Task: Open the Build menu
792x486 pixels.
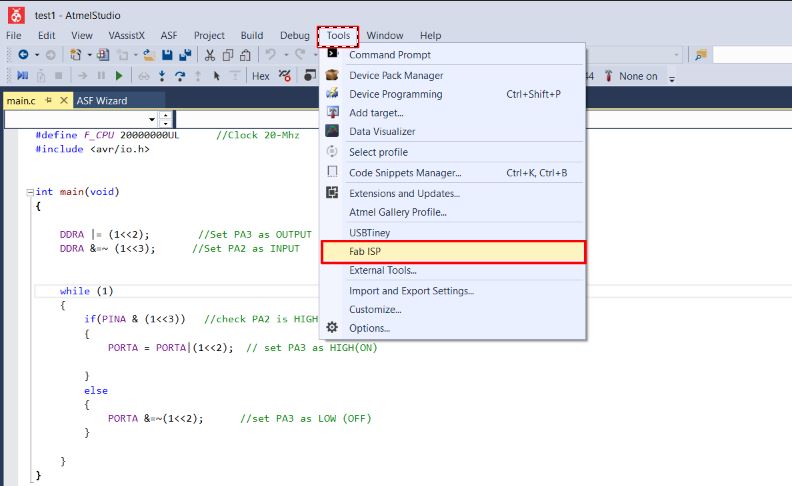Action: click(x=252, y=35)
